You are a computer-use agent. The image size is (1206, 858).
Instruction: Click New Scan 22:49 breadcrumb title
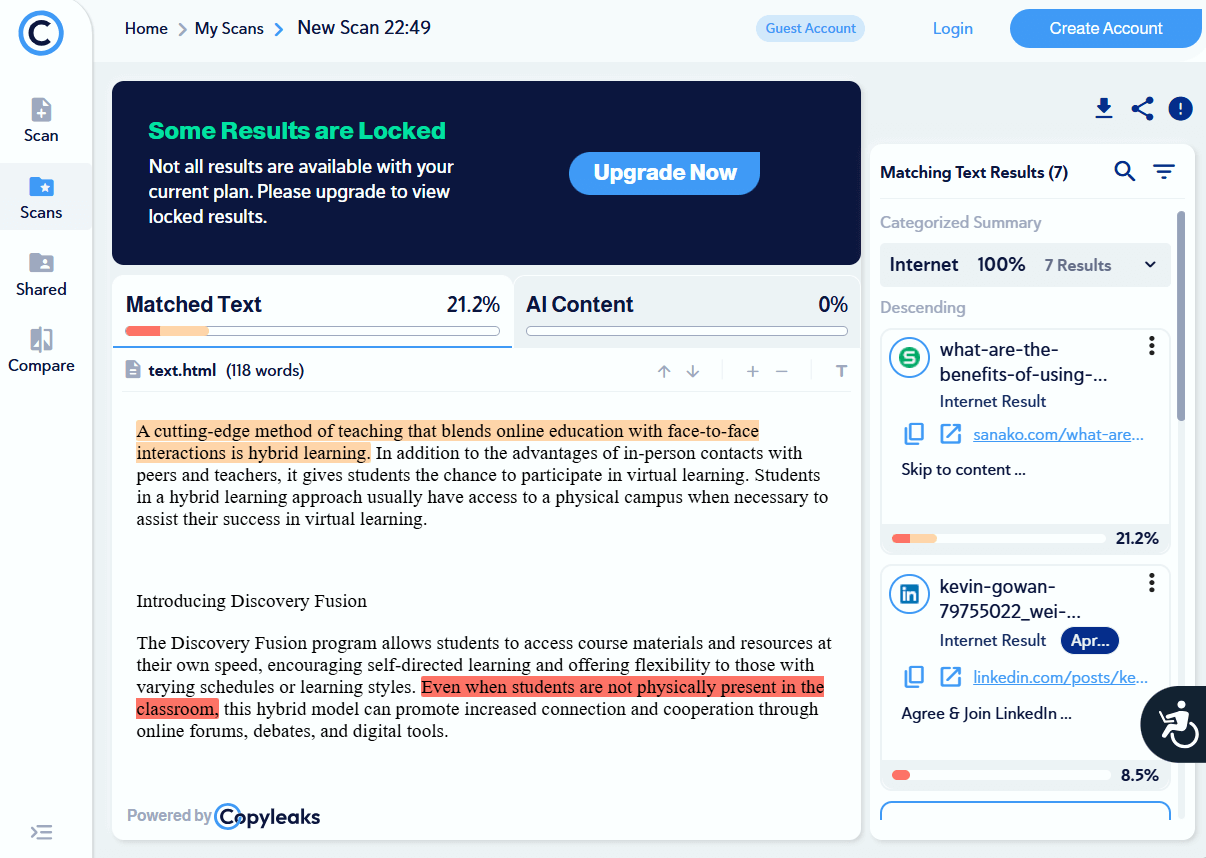[x=364, y=28]
